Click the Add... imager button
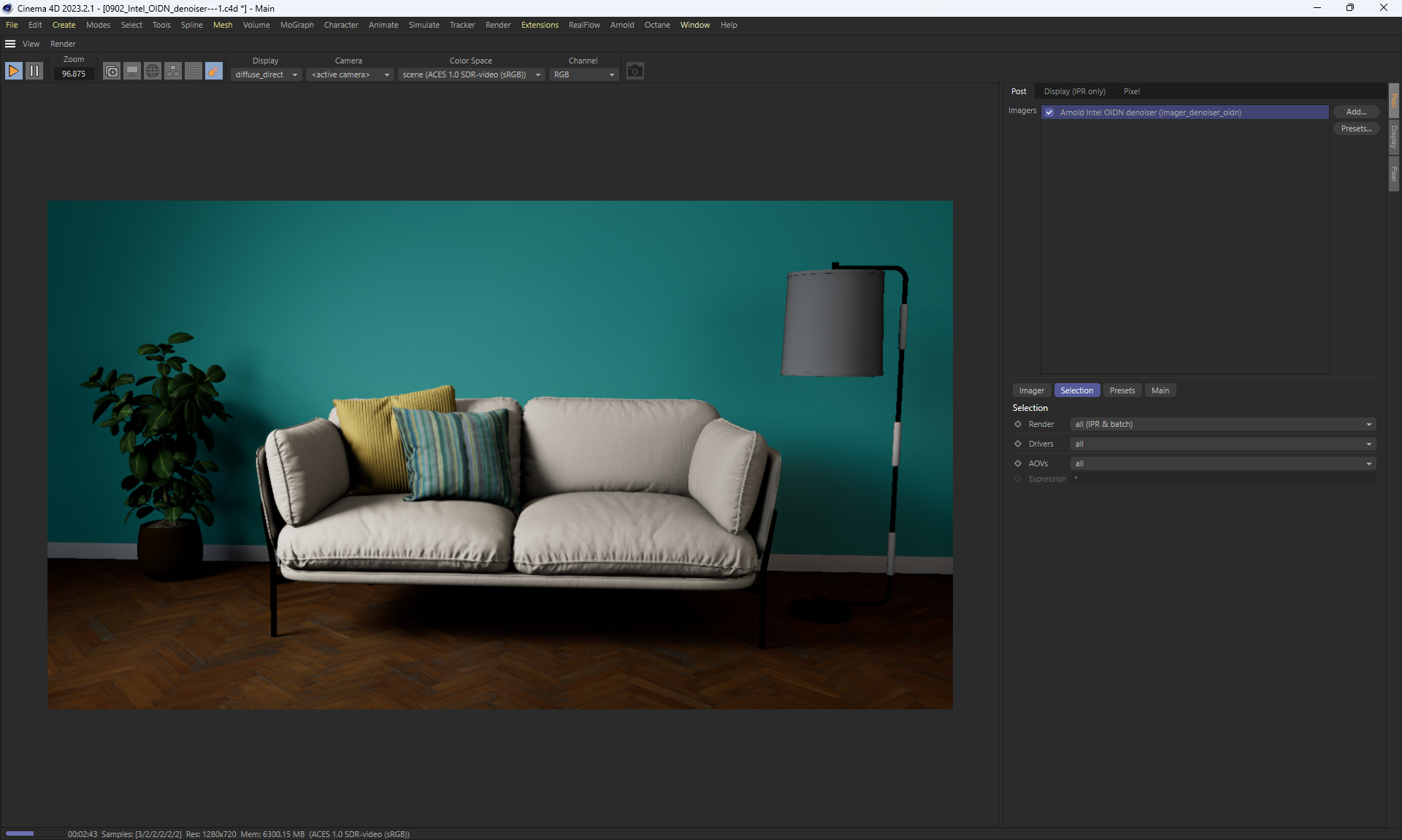Viewport: 1402px width, 840px height. pyautogui.click(x=1356, y=112)
